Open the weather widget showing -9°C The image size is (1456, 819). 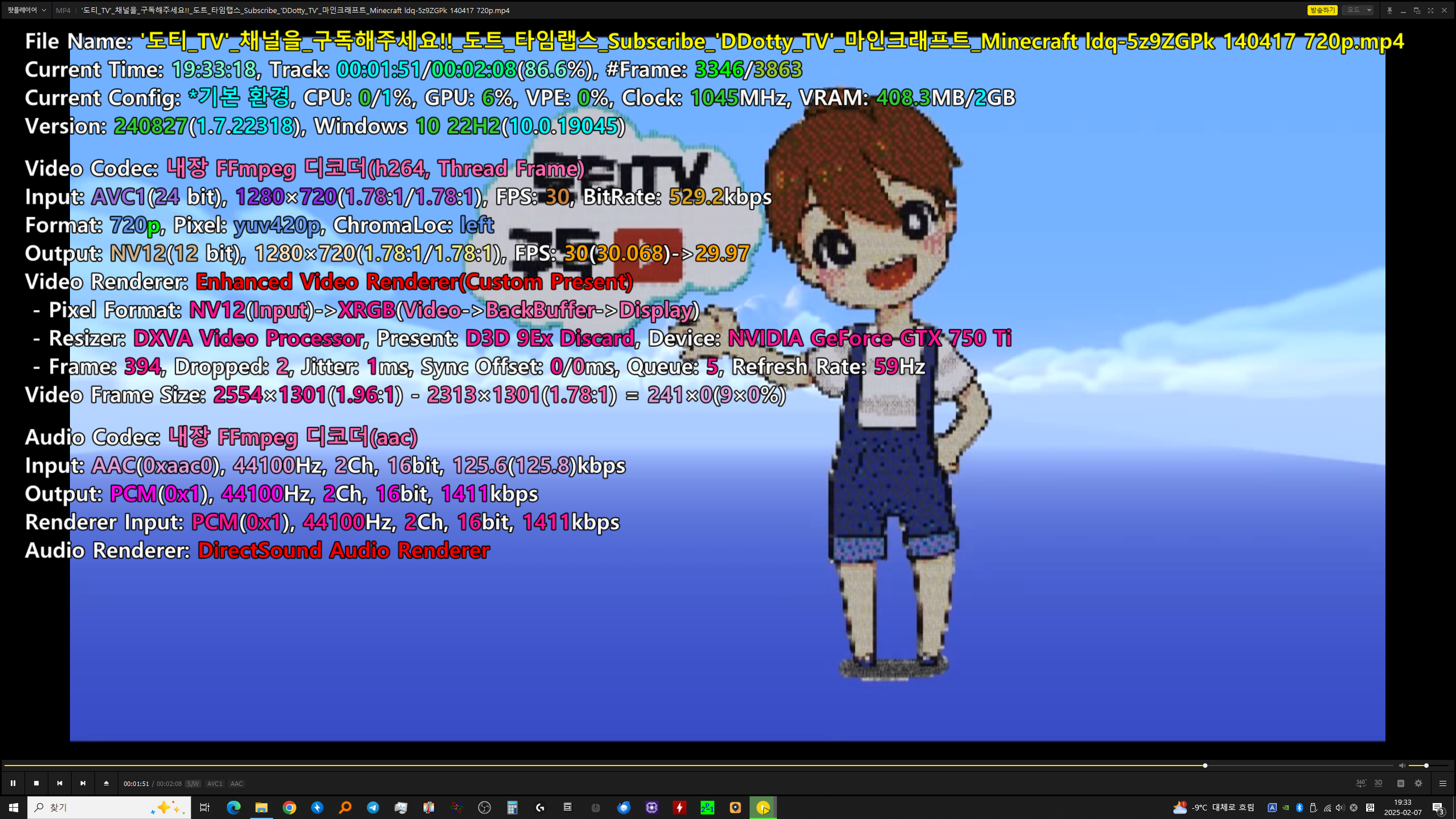point(1213,808)
